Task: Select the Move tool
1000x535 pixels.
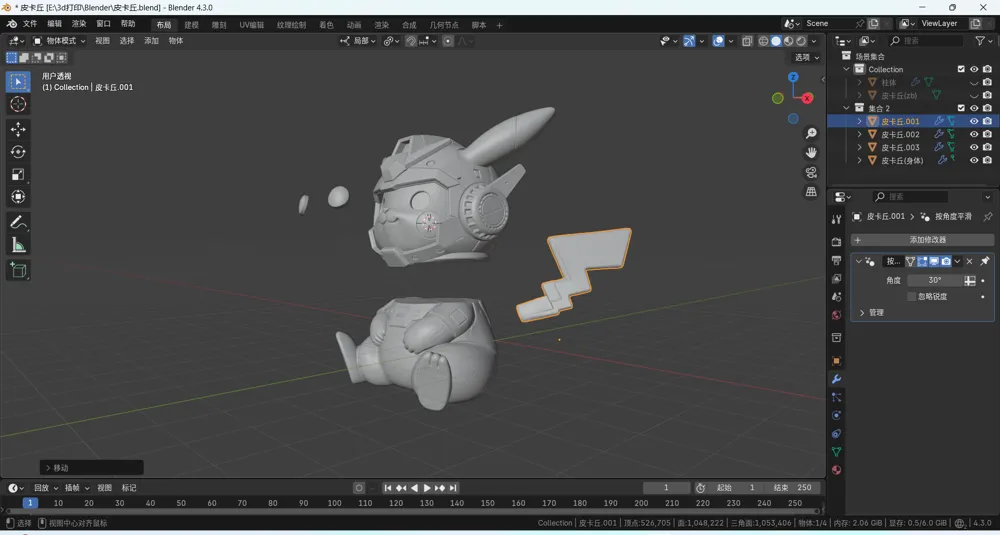Action: [x=18, y=129]
